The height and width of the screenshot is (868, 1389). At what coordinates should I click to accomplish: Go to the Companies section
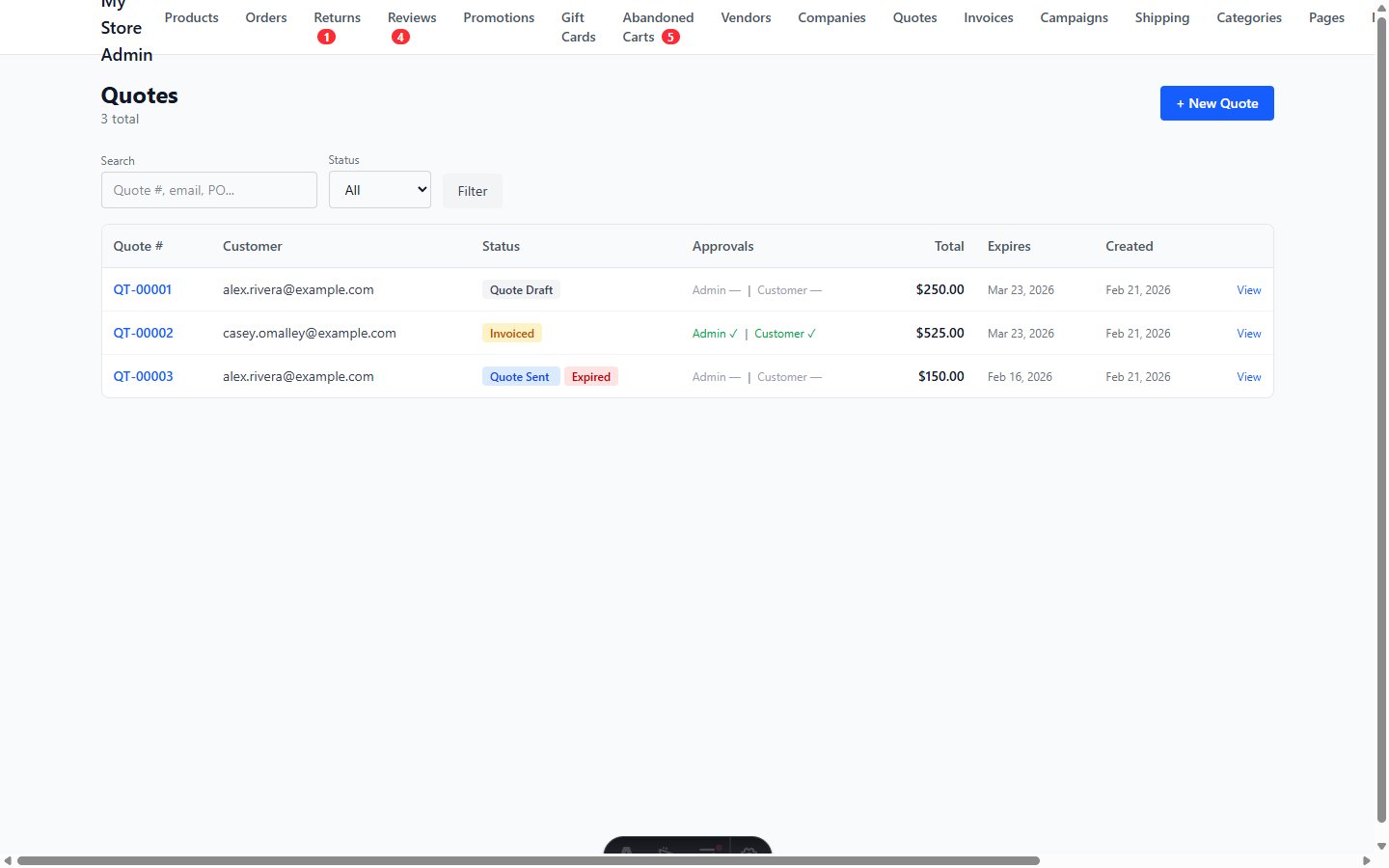(x=831, y=17)
